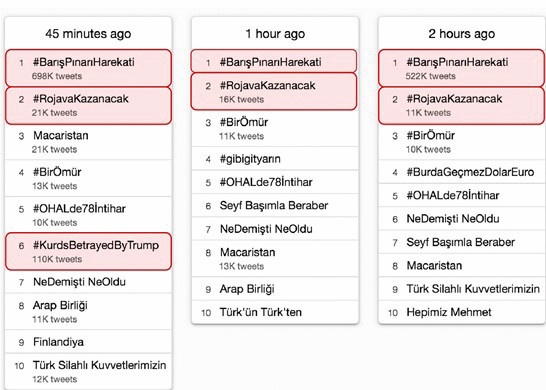This screenshot has width=546, height=390.
Task: Open #BurdaGeçmezDolarEuro hashtag
Action: tap(462, 172)
